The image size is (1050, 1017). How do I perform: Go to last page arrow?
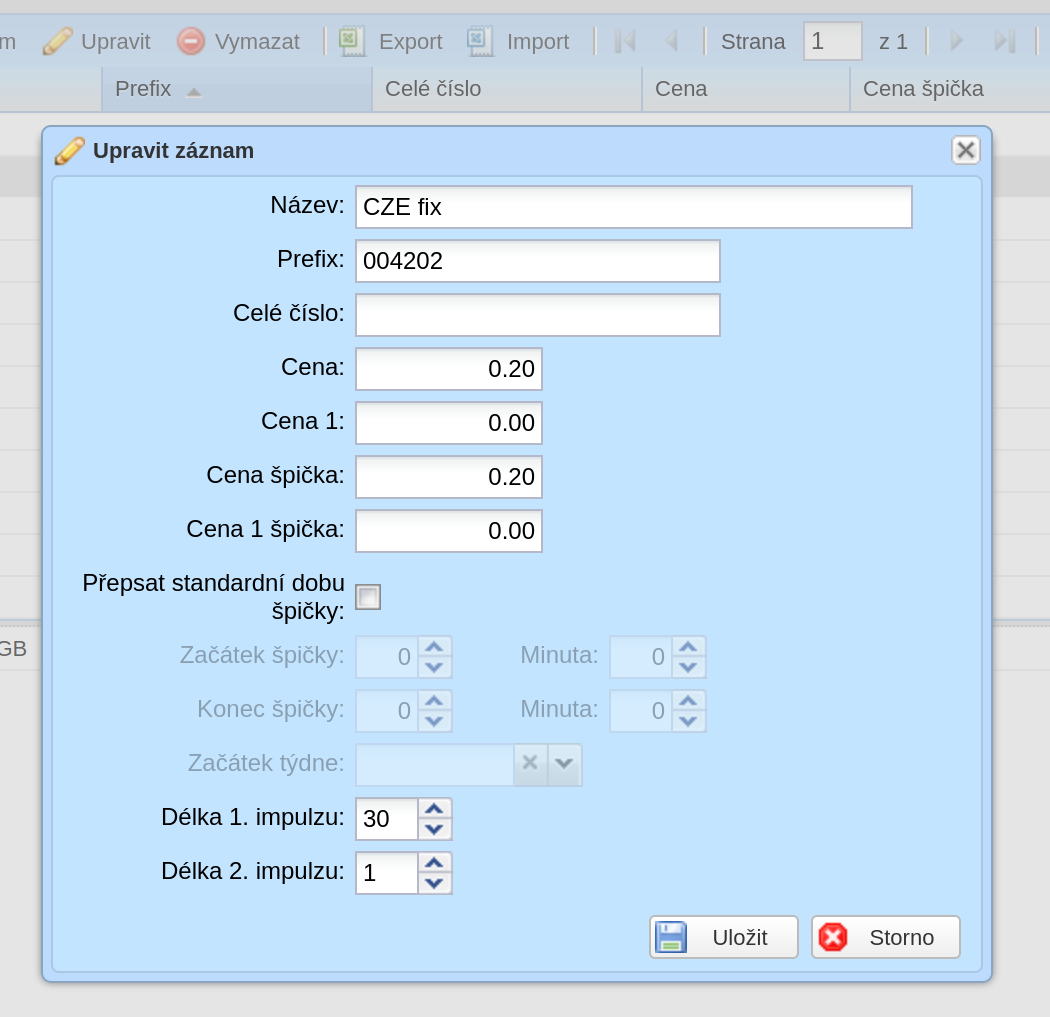click(x=1004, y=42)
